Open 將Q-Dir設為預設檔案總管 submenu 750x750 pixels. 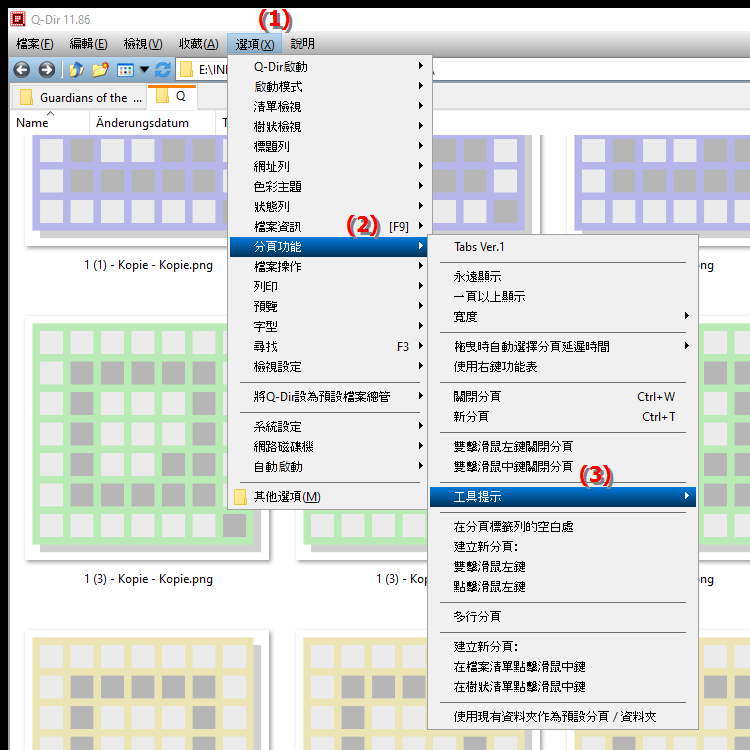click(x=330, y=397)
